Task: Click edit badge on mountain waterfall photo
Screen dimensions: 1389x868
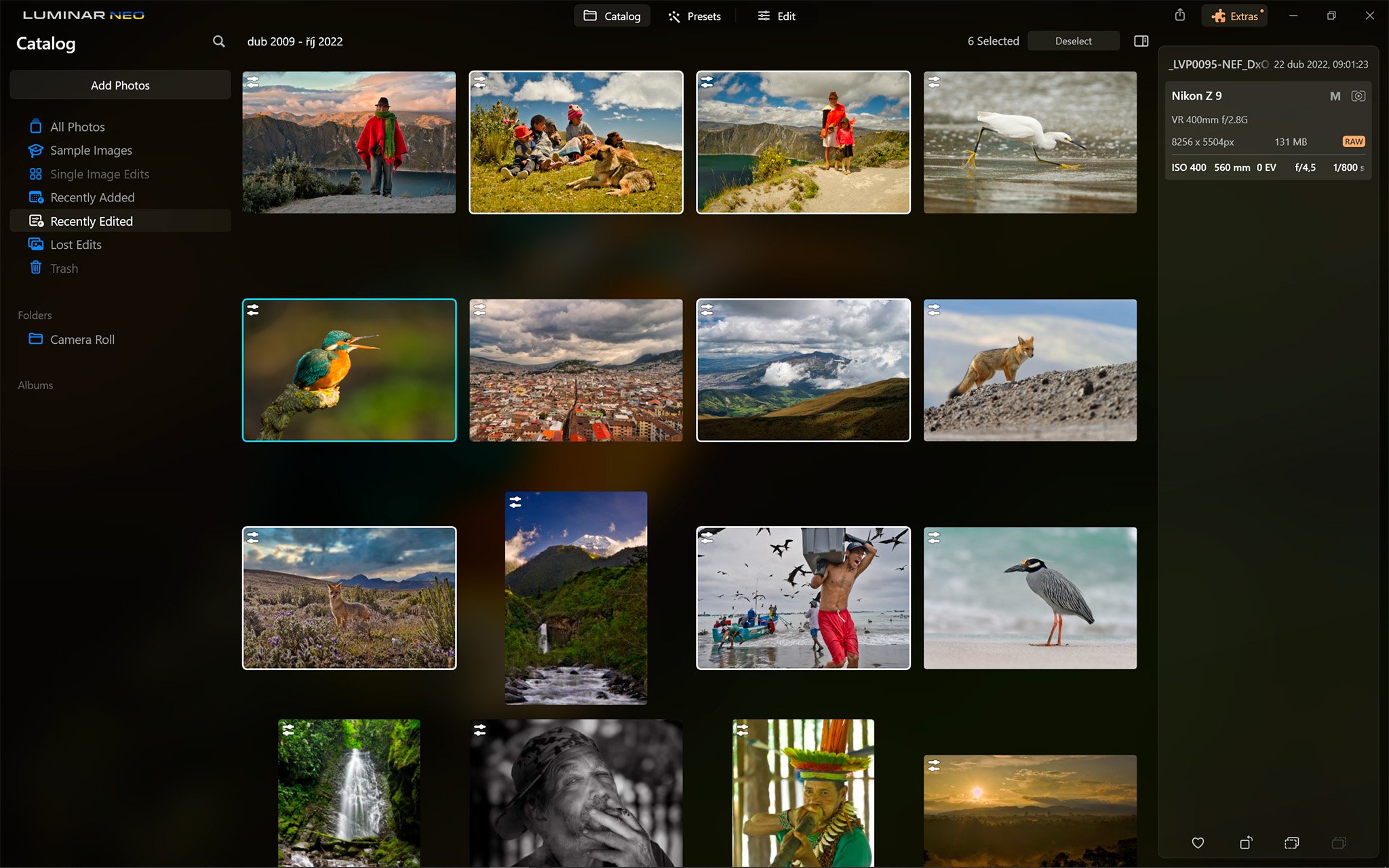Action: click(x=515, y=502)
